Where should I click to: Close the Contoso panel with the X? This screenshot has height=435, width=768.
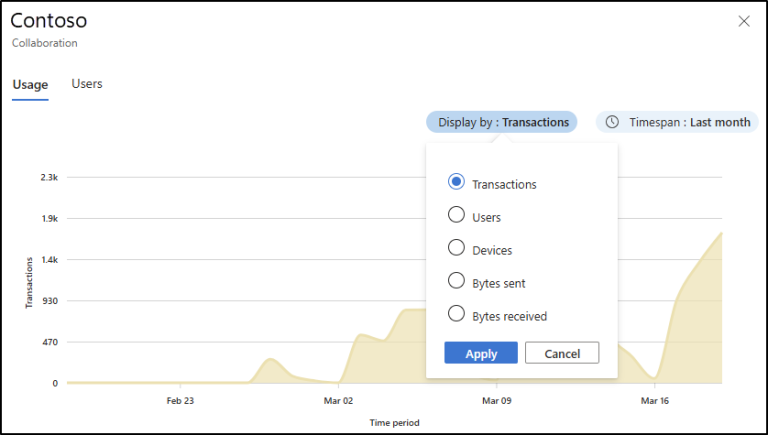(x=744, y=21)
